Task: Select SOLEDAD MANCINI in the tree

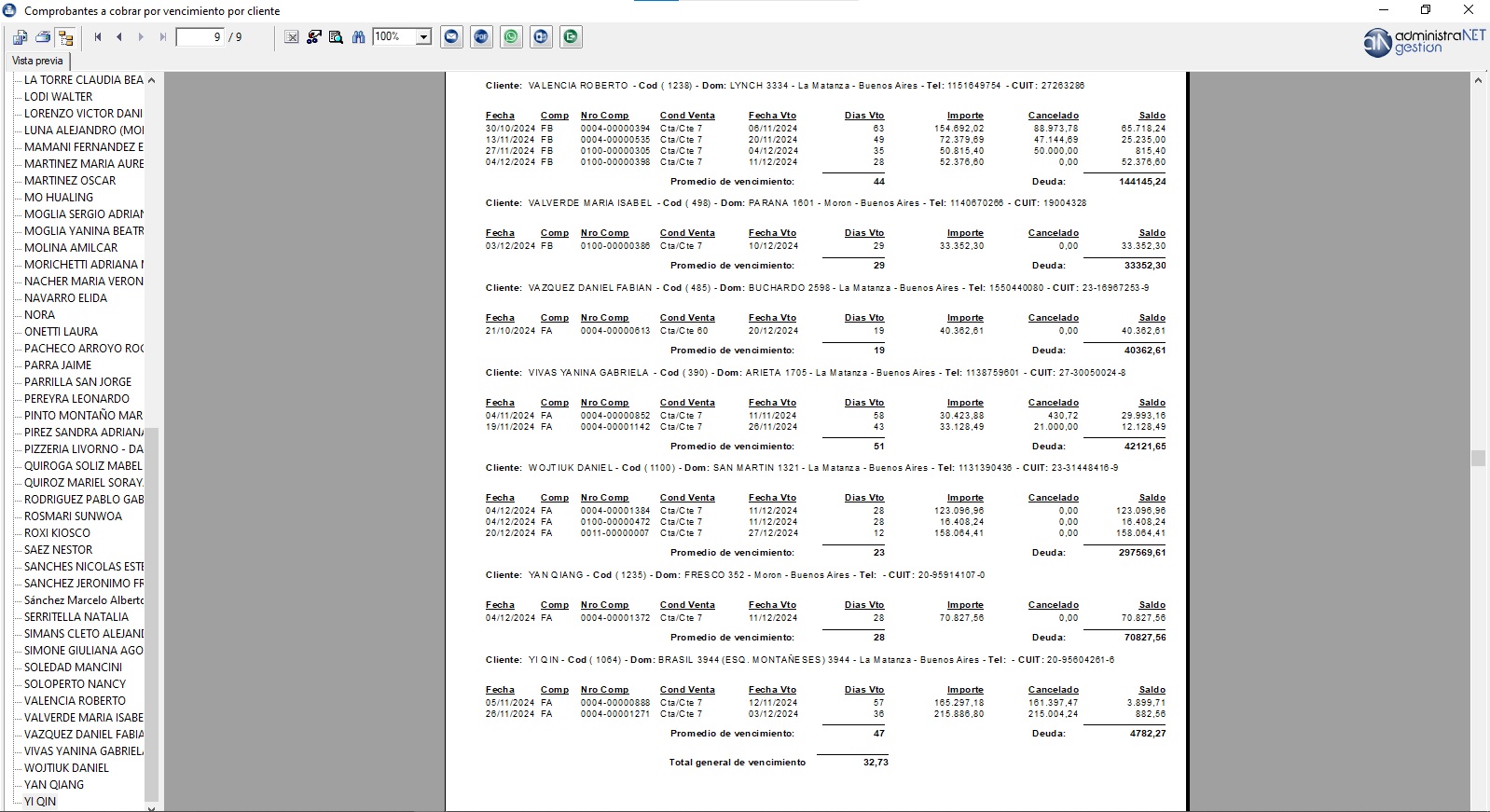Action: coord(73,667)
